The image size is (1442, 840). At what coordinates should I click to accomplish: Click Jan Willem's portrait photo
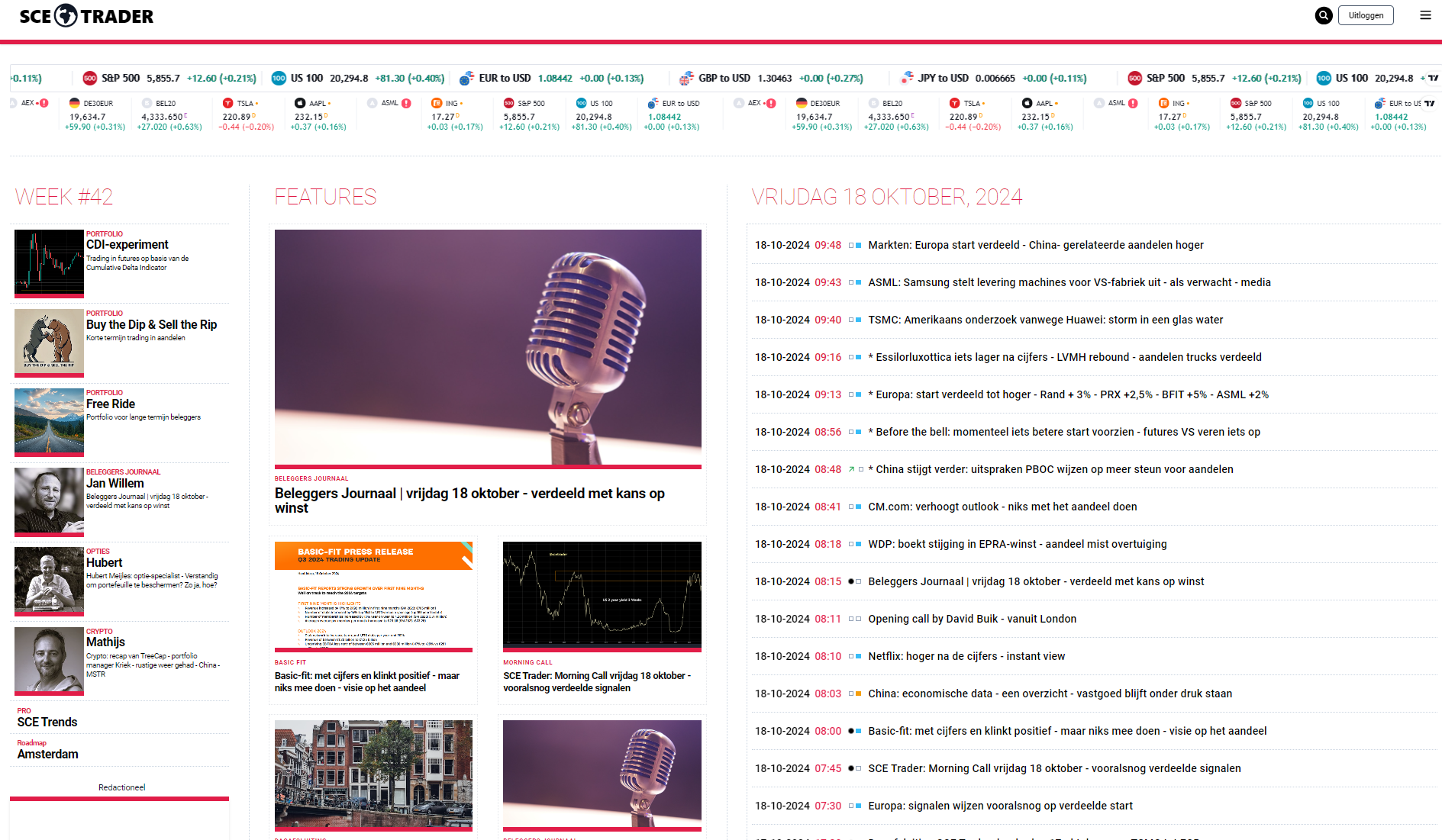coord(49,500)
